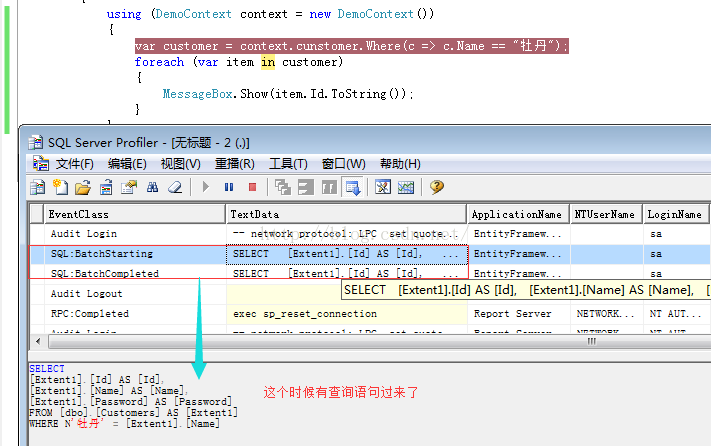711x446 pixels.
Task: Open the 重播(R) menu
Action: point(234,164)
